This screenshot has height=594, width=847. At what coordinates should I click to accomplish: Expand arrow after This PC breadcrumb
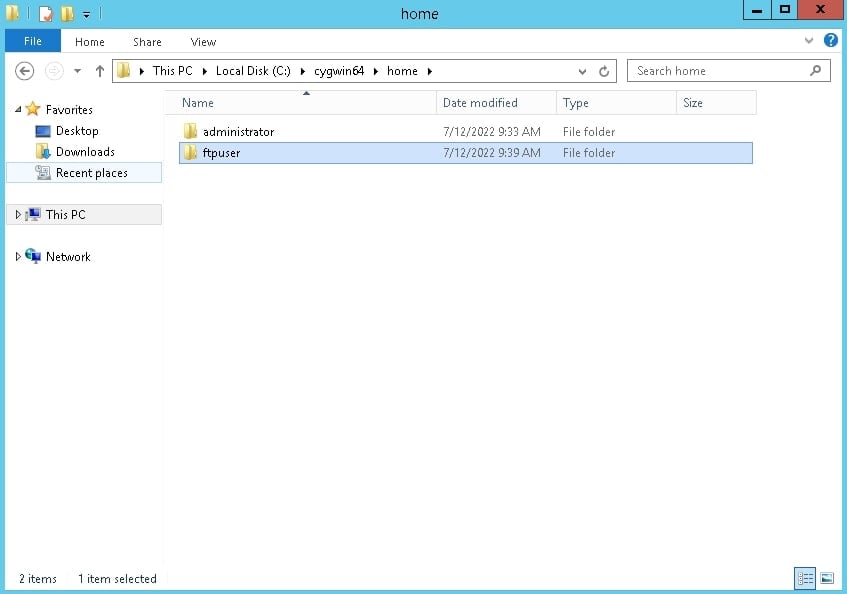[205, 71]
